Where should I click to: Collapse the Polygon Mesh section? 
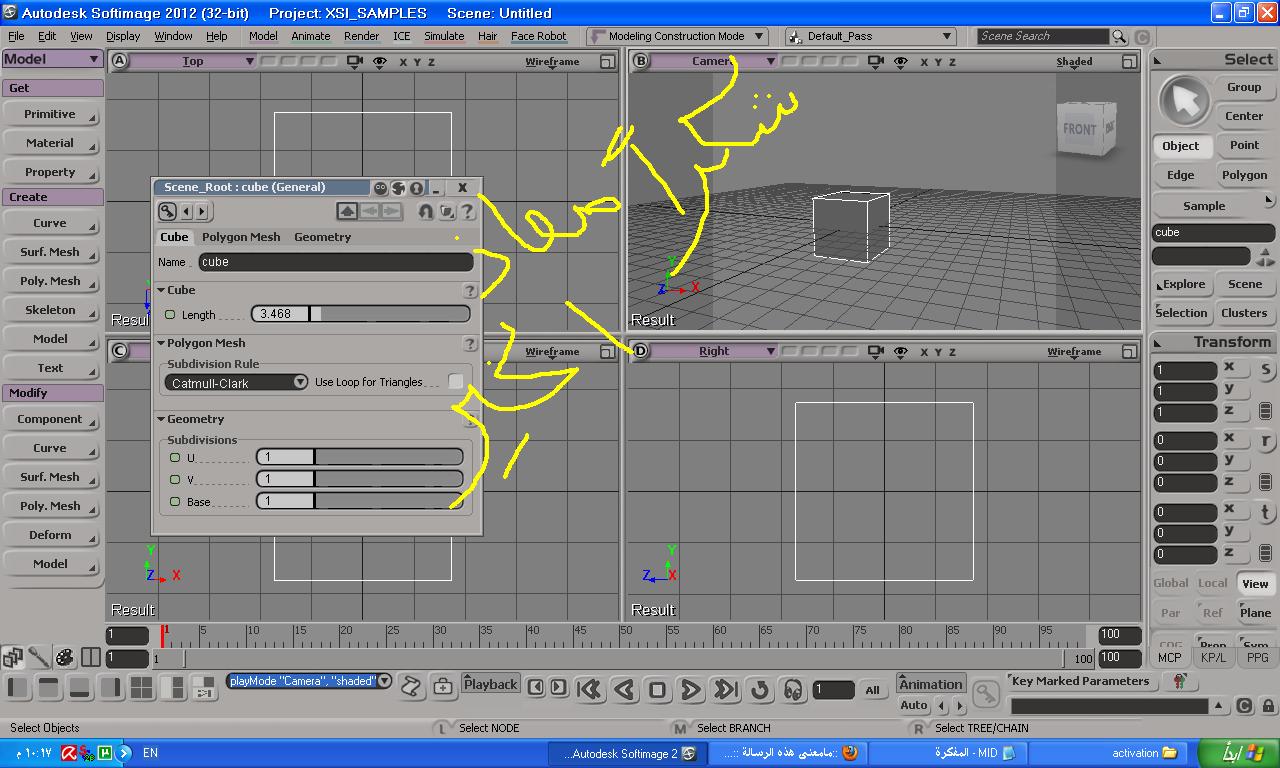pyautogui.click(x=161, y=343)
